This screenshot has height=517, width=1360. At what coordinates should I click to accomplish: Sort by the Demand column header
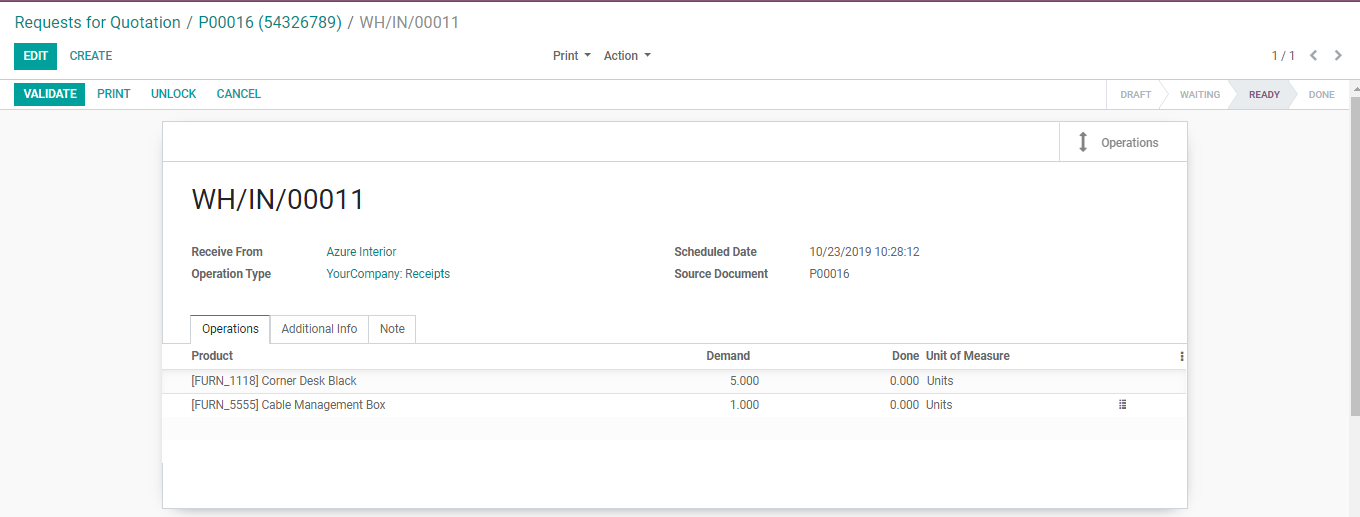click(728, 356)
